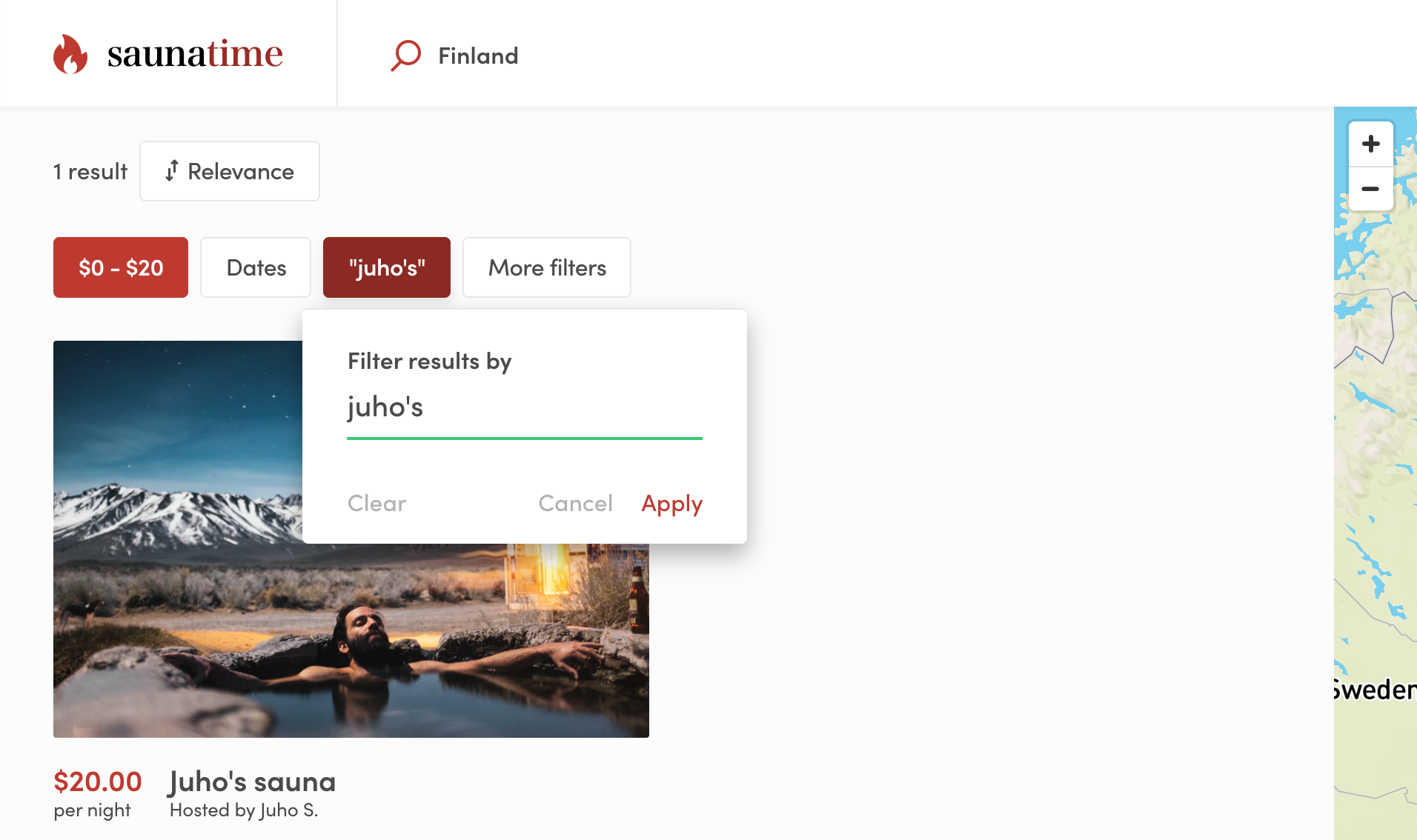This screenshot has height=840, width=1417.
Task: Open the Juho's sauna listing
Action: pyautogui.click(x=252, y=781)
